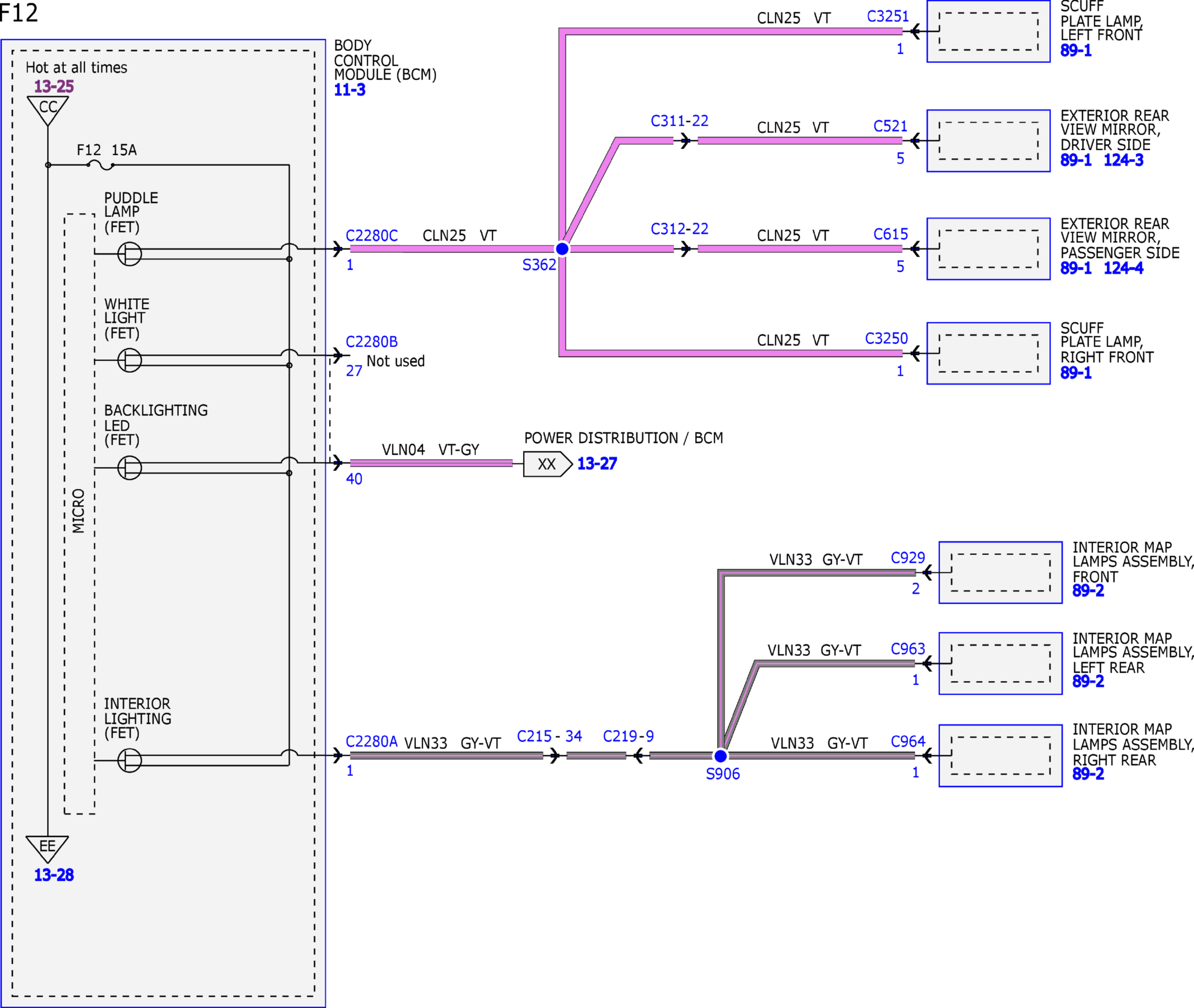Image resolution: width=1194 pixels, height=1008 pixels.
Task: Open the 124-4 passenger side mirror link
Action: (x=1123, y=268)
